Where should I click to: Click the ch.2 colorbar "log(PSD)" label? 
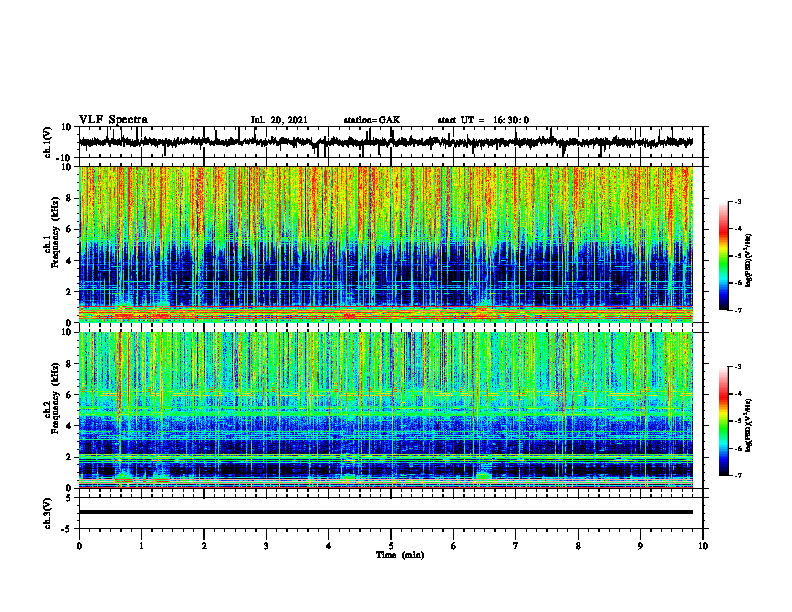[750, 426]
